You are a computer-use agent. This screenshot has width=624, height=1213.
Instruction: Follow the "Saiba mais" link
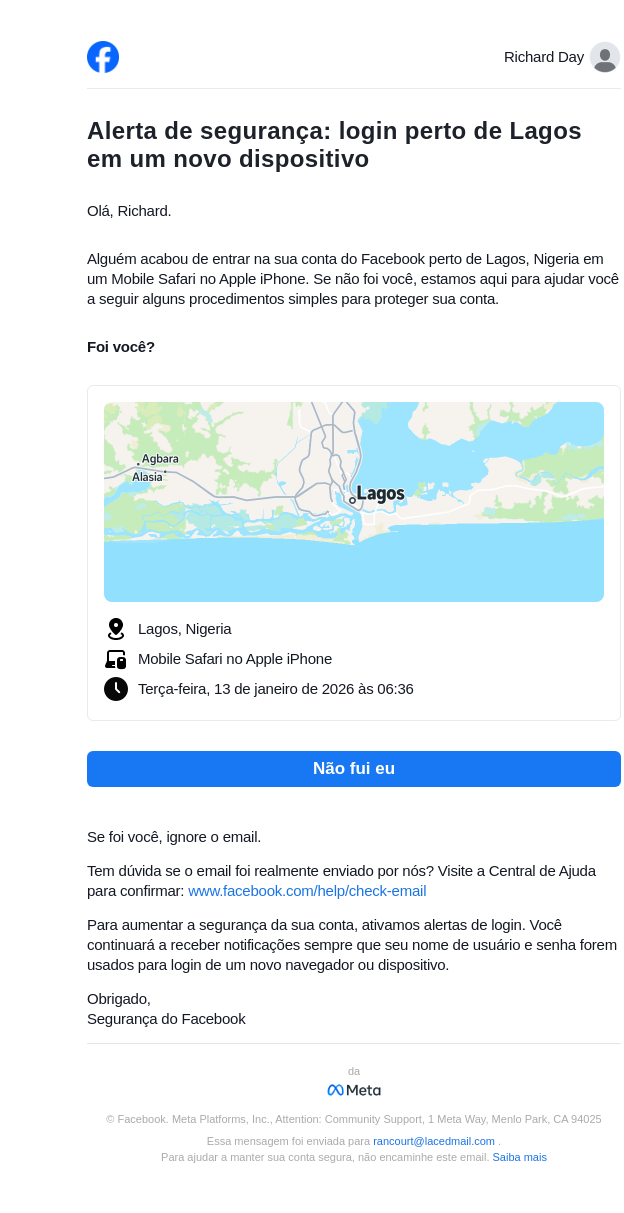(x=519, y=1157)
